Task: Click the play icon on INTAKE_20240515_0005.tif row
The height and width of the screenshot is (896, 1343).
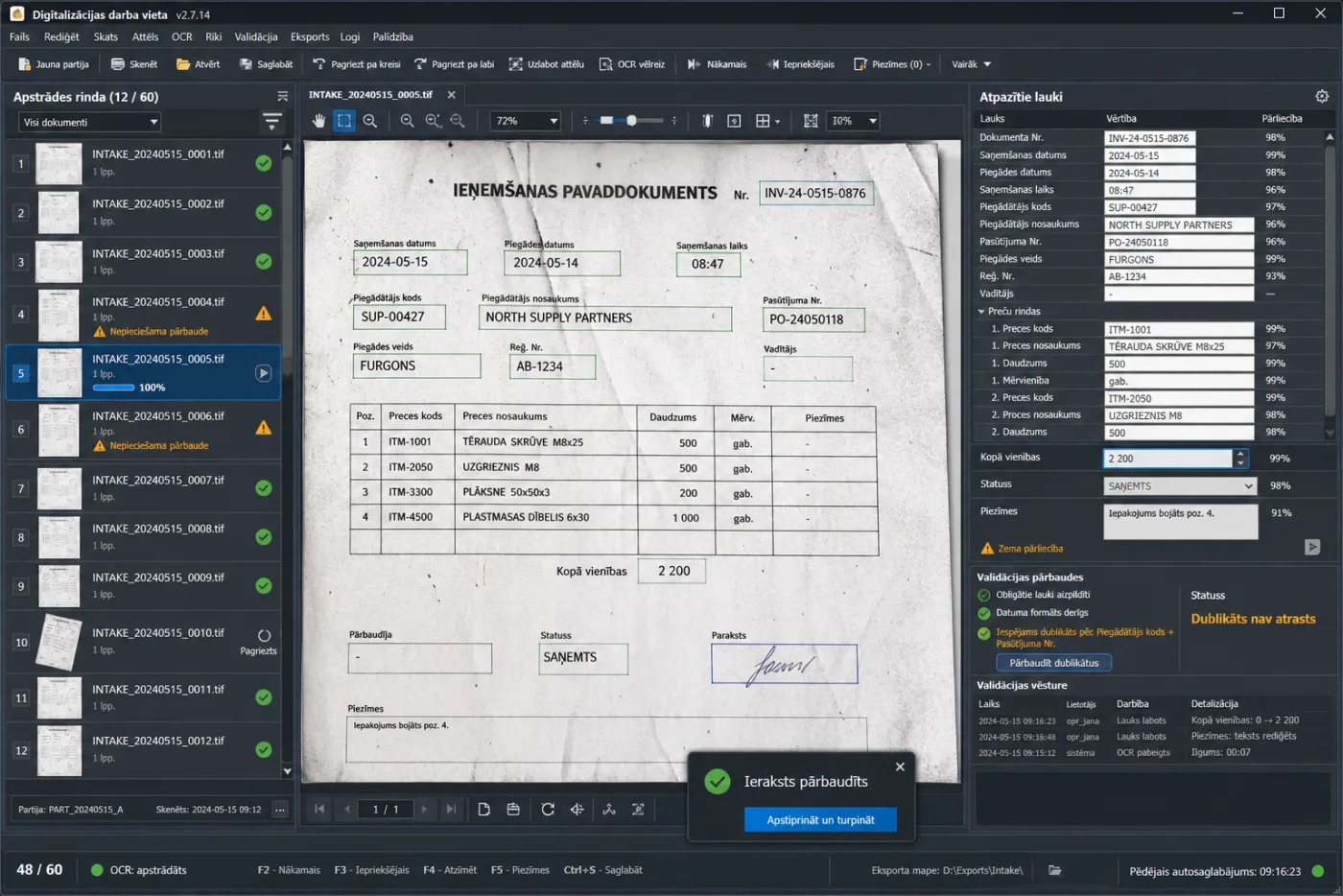Action: (264, 373)
